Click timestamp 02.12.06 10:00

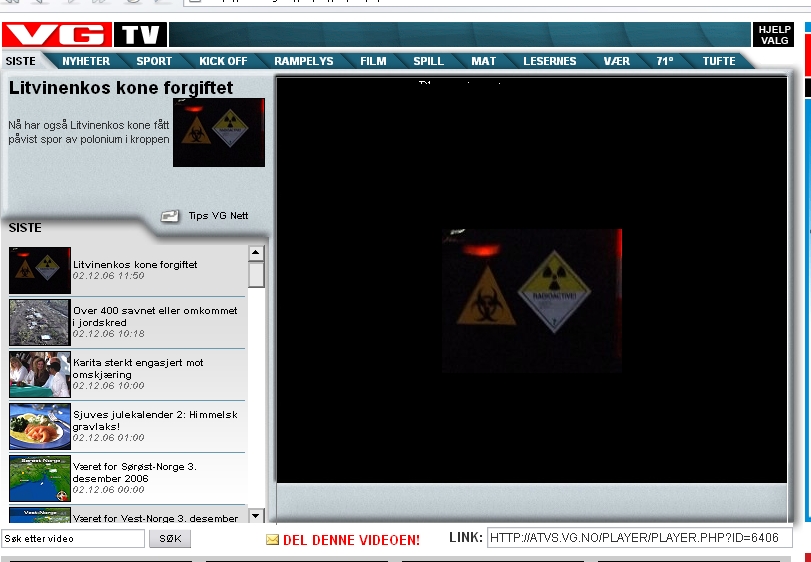click(x=109, y=386)
